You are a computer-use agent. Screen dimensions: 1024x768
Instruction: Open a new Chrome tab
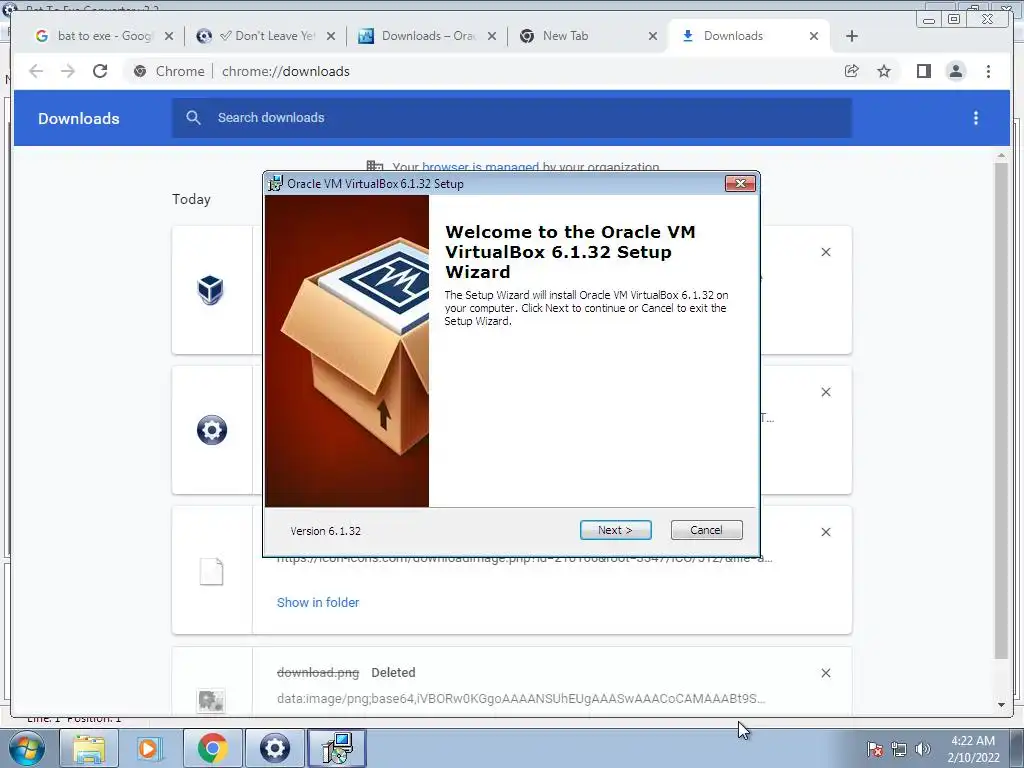pyautogui.click(x=852, y=36)
